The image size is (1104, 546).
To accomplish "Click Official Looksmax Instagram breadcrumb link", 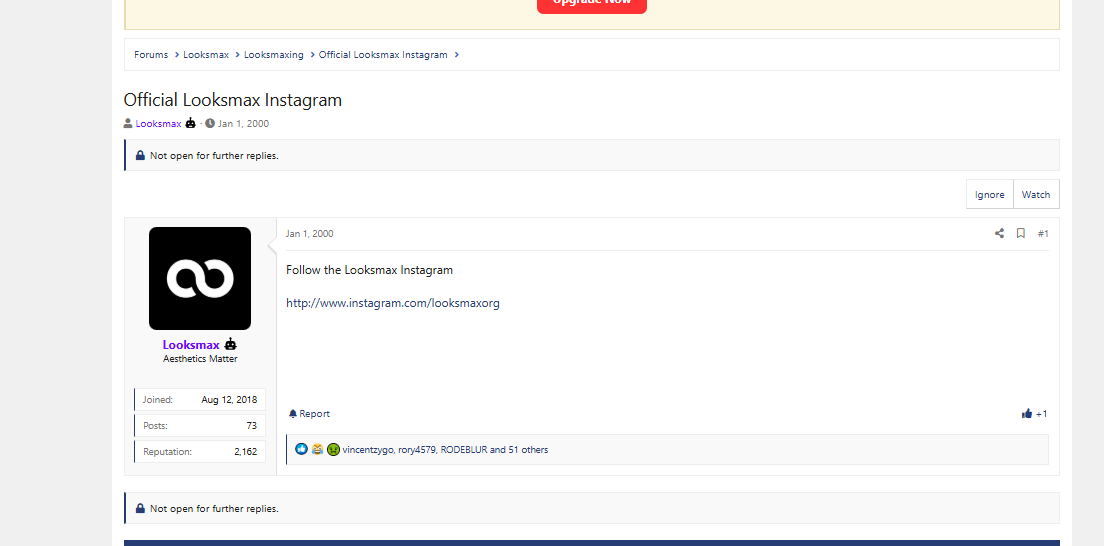I will pyautogui.click(x=383, y=54).
